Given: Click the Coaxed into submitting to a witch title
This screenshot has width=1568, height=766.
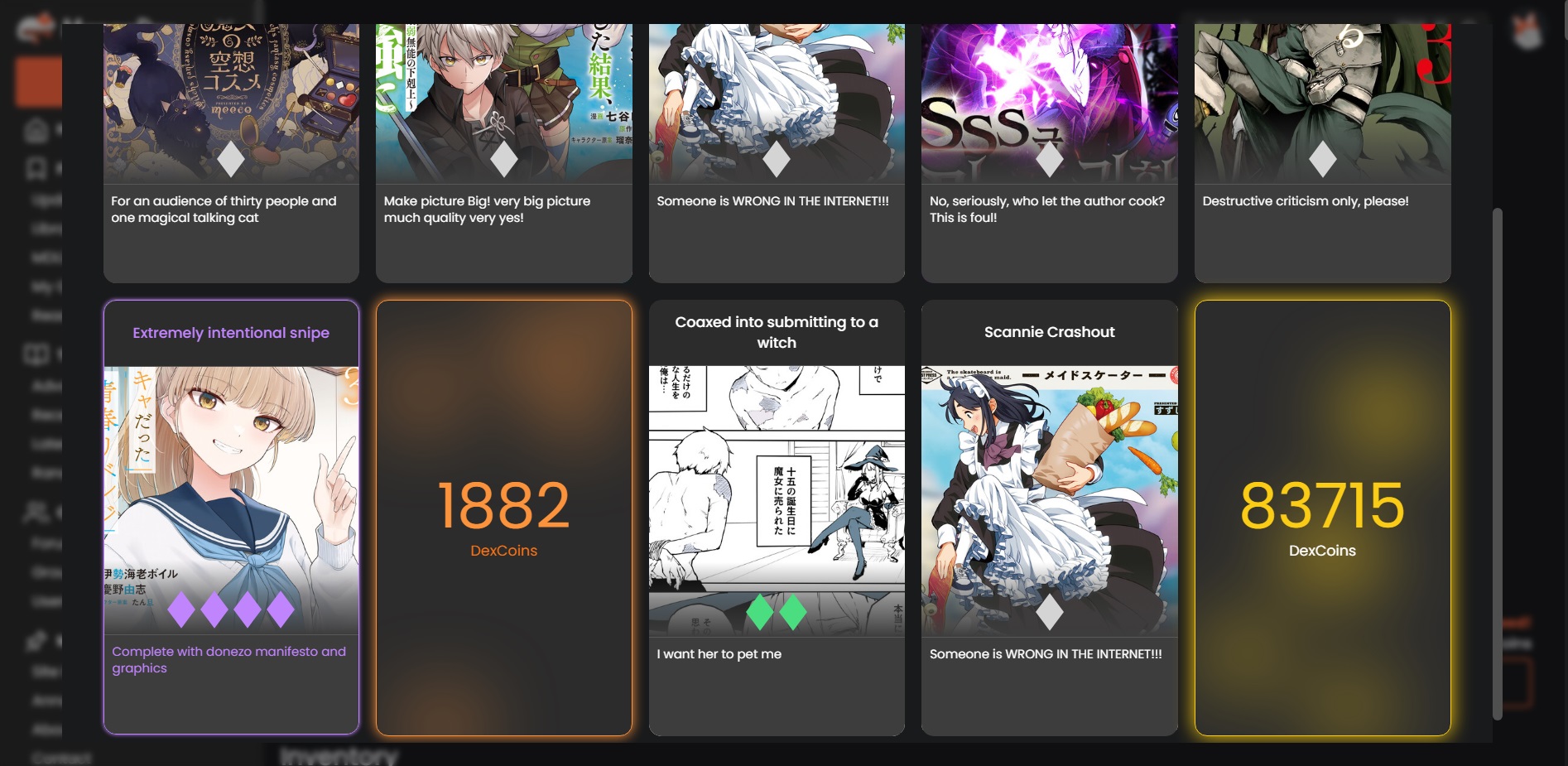Looking at the screenshot, I should 777,332.
